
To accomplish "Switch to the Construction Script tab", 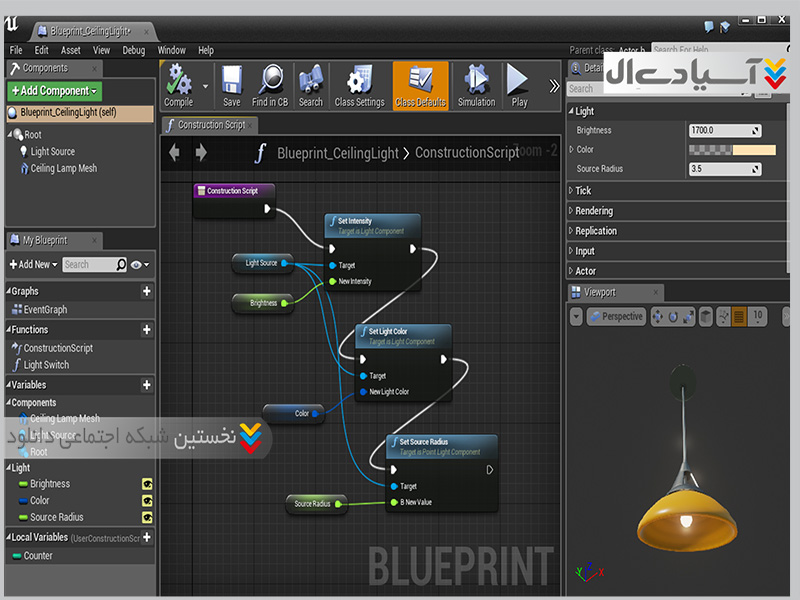I will pyautogui.click(x=210, y=125).
